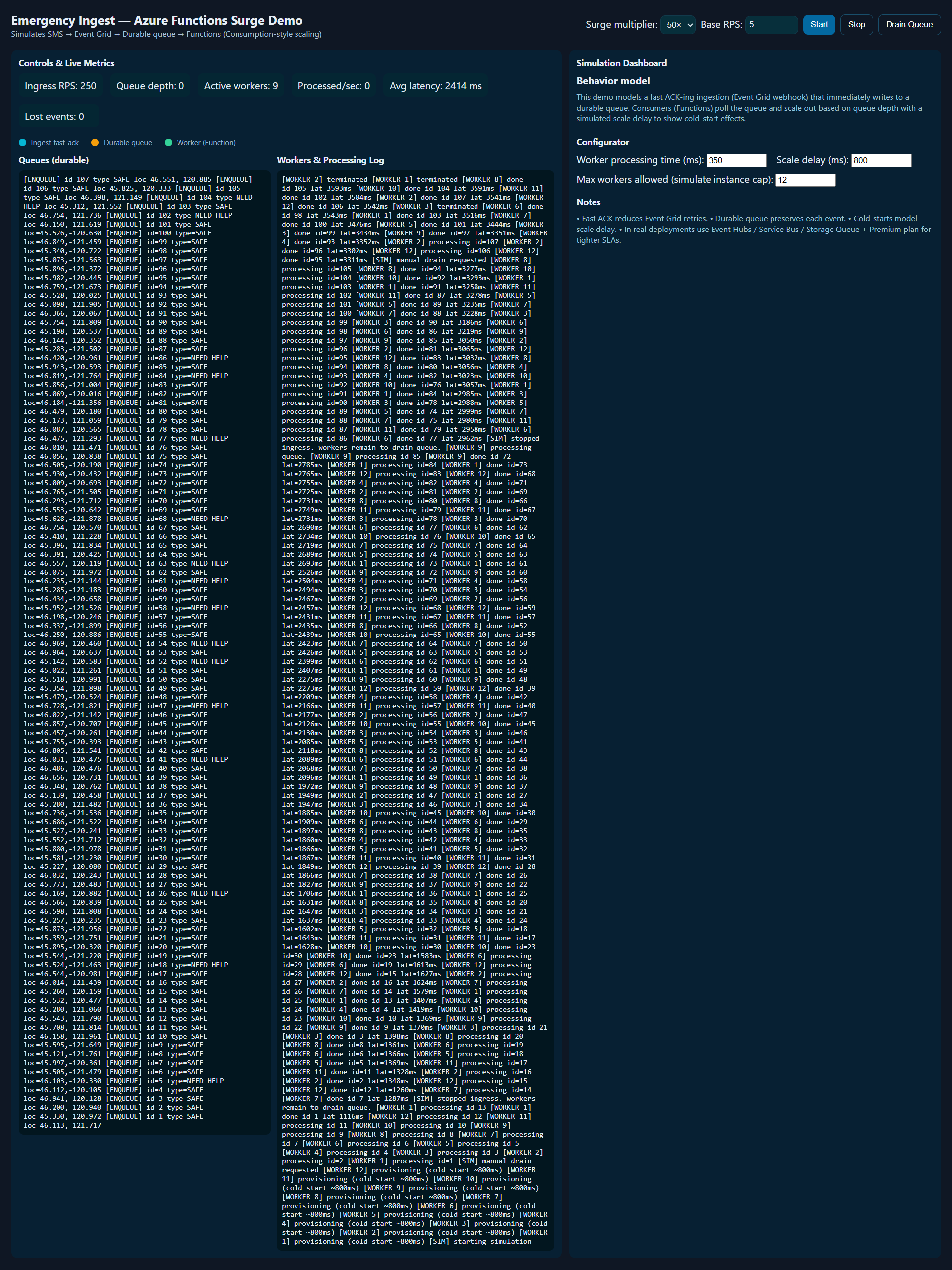Image resolution: width=952 pixels, height=1270 pixels.
Task: Open the Surge multiplier dropdown
Action: (677, 25)
